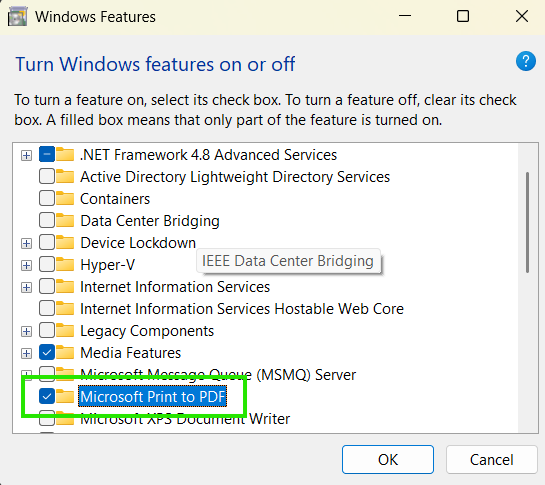This screenshot has width=545, height=485.
Task: Minimize the Windows Features window
Action: 405,16
